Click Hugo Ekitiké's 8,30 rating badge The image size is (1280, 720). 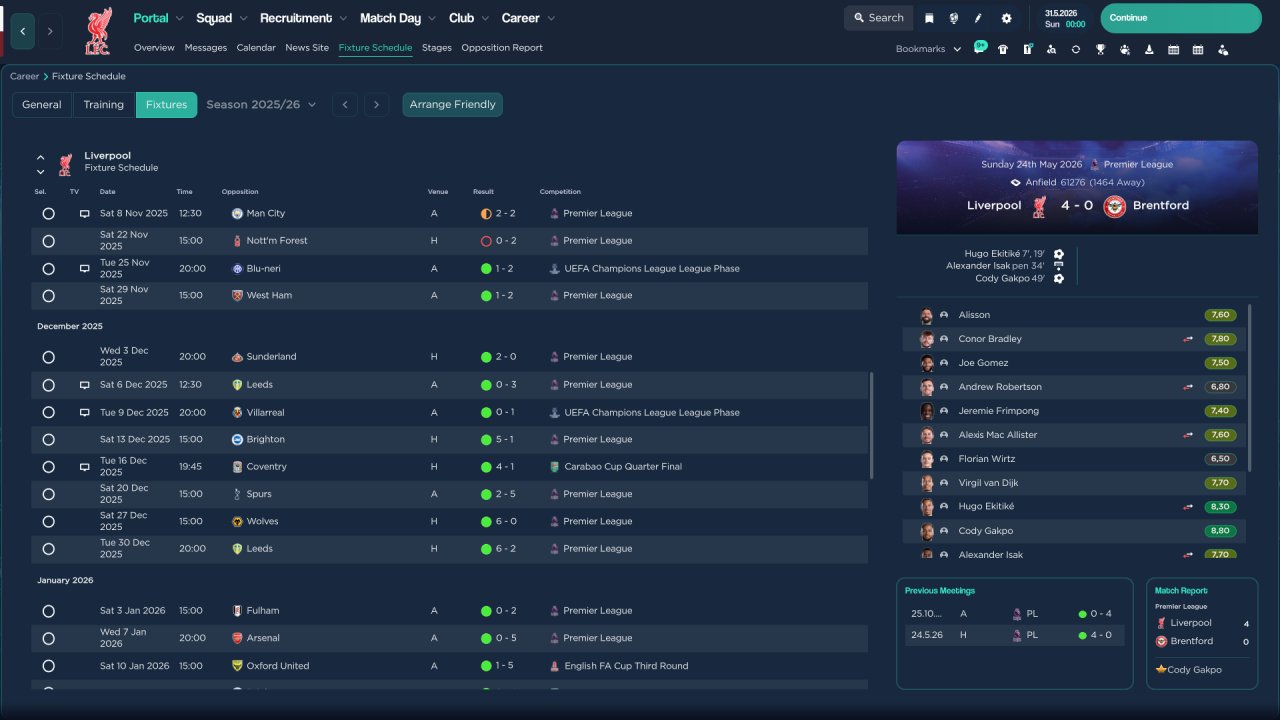click(1220, 507)
